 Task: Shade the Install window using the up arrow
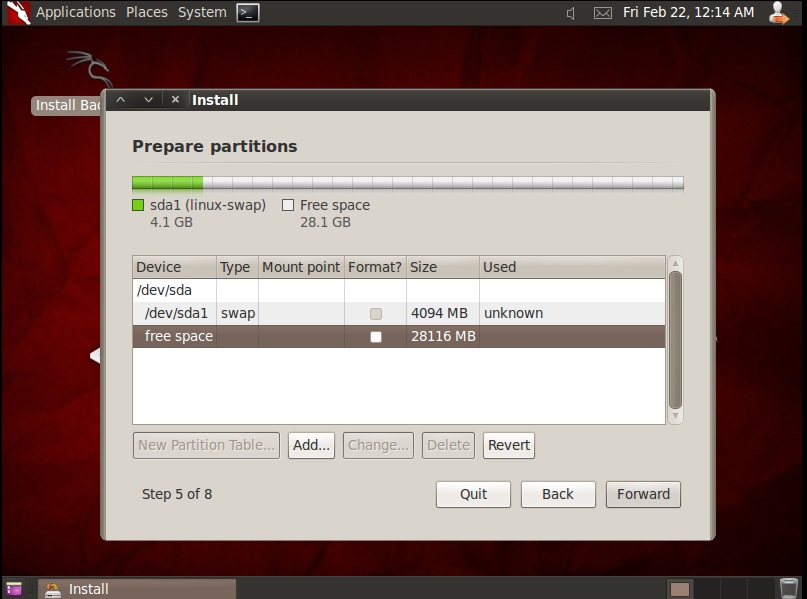(x=120, y=100)
